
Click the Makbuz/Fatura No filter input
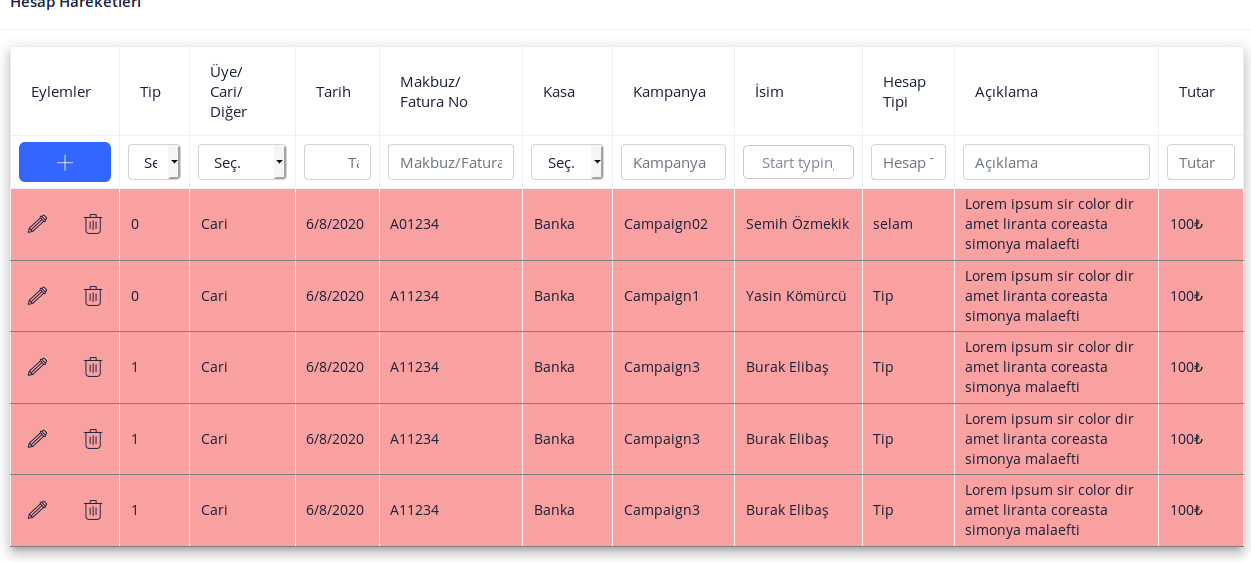(x=451, y=162)
